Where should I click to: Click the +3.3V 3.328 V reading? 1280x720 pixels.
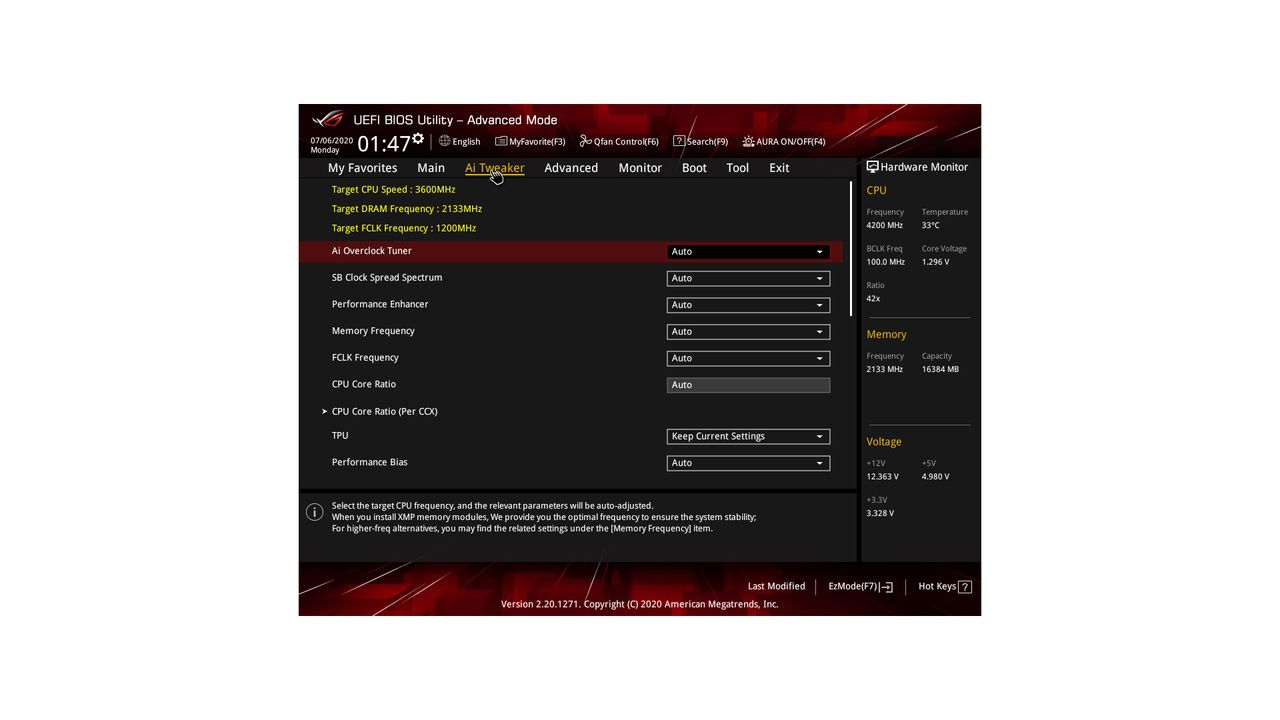880,513
